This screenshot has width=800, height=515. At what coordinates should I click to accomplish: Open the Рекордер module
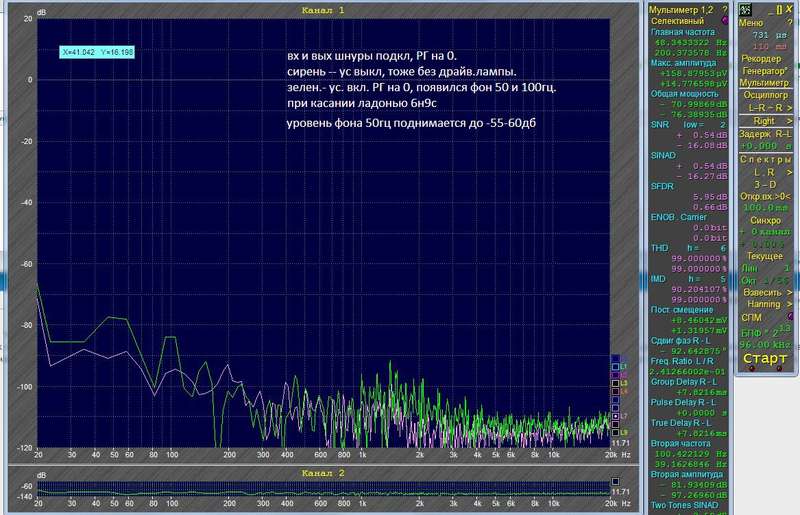coord(761,59)
